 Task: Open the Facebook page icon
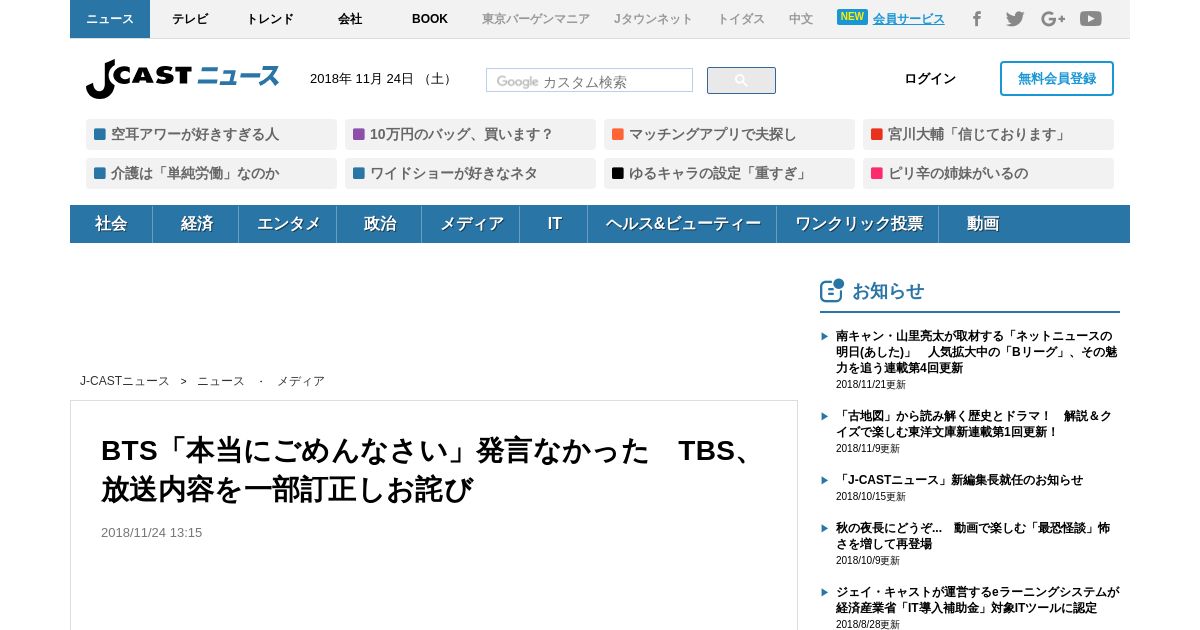(977, 19)
